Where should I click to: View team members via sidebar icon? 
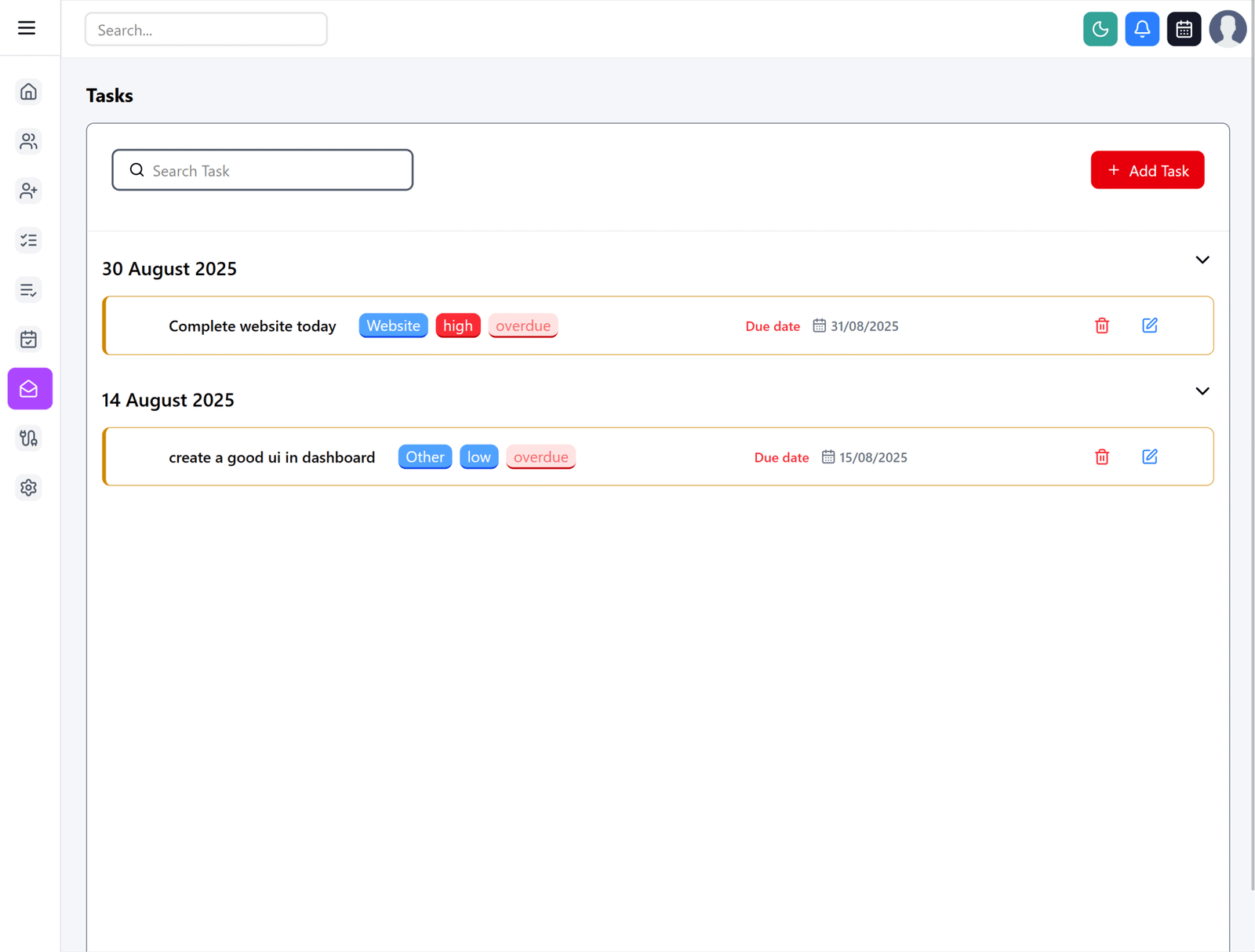[x=28, y=141]
